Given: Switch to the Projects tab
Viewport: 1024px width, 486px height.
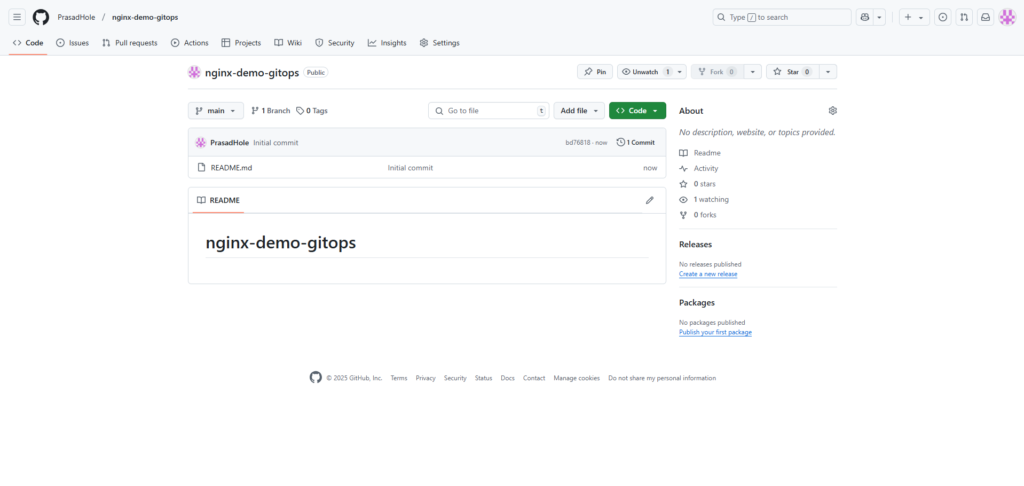Looking at the screenshot, I should [241, 43].
